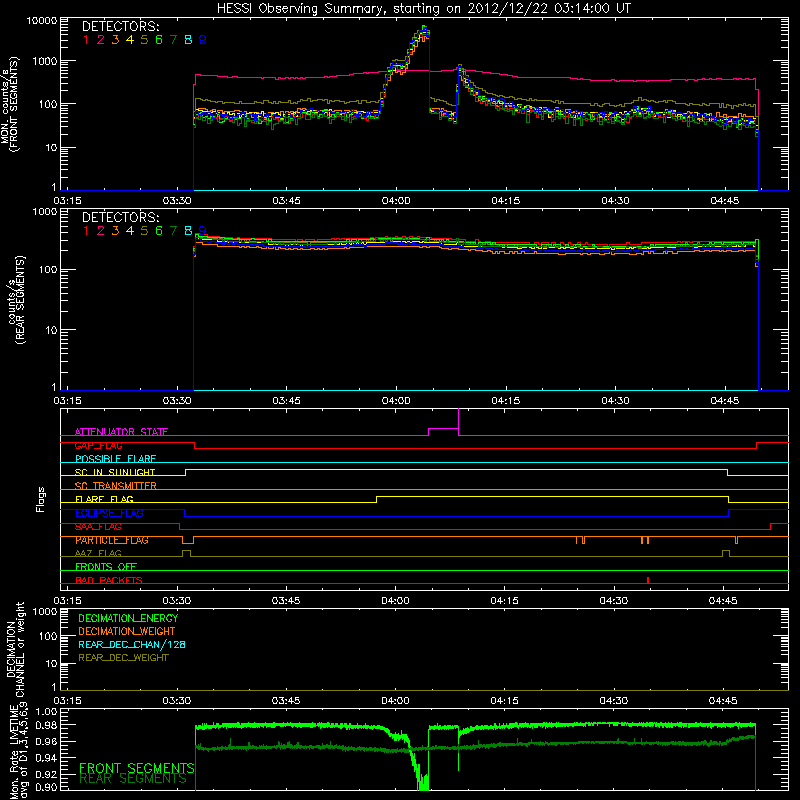
Task: Click the DECIMATION_WEIGHT legend entry
Action: 127,631
